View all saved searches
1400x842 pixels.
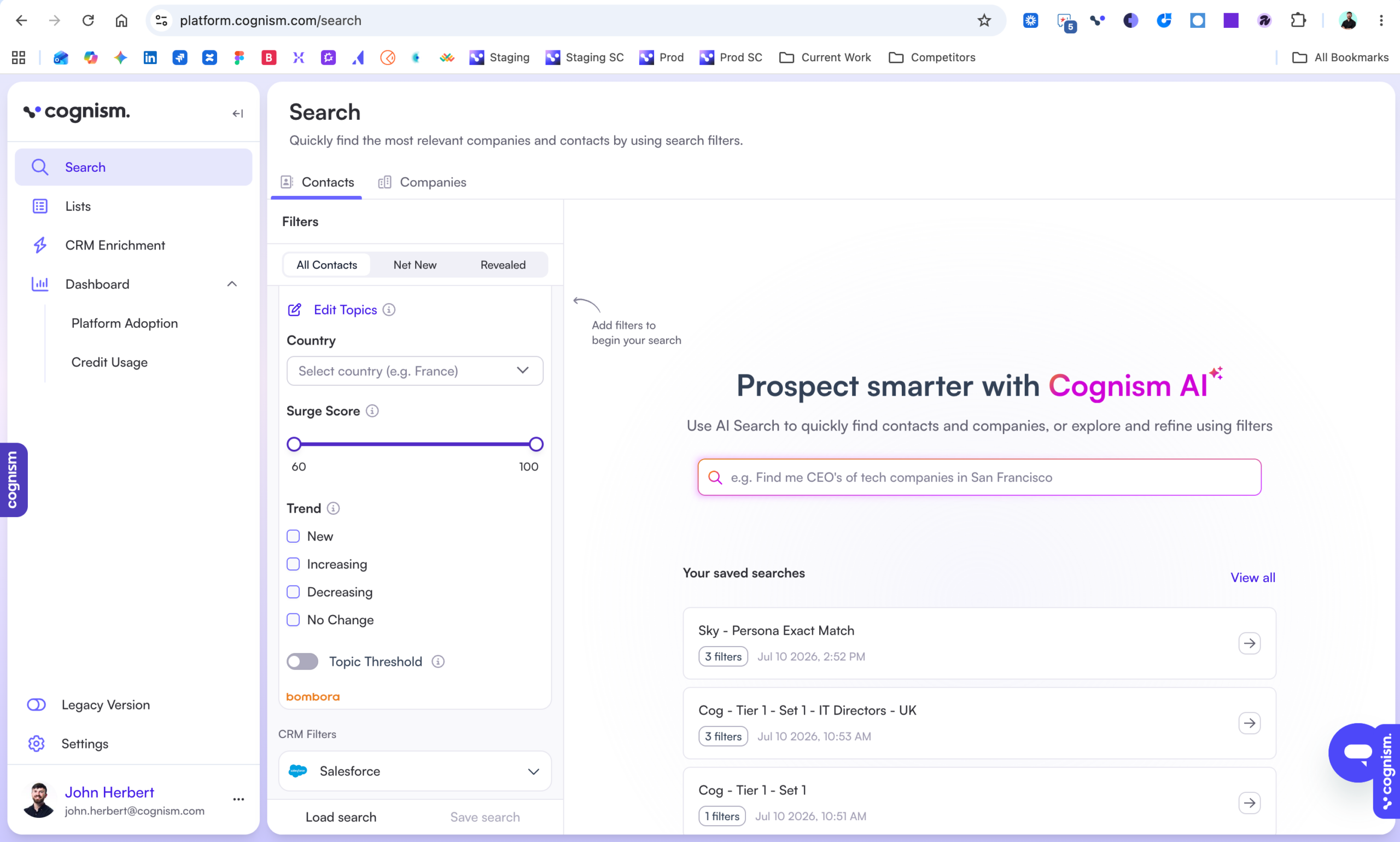(1252, 578)
